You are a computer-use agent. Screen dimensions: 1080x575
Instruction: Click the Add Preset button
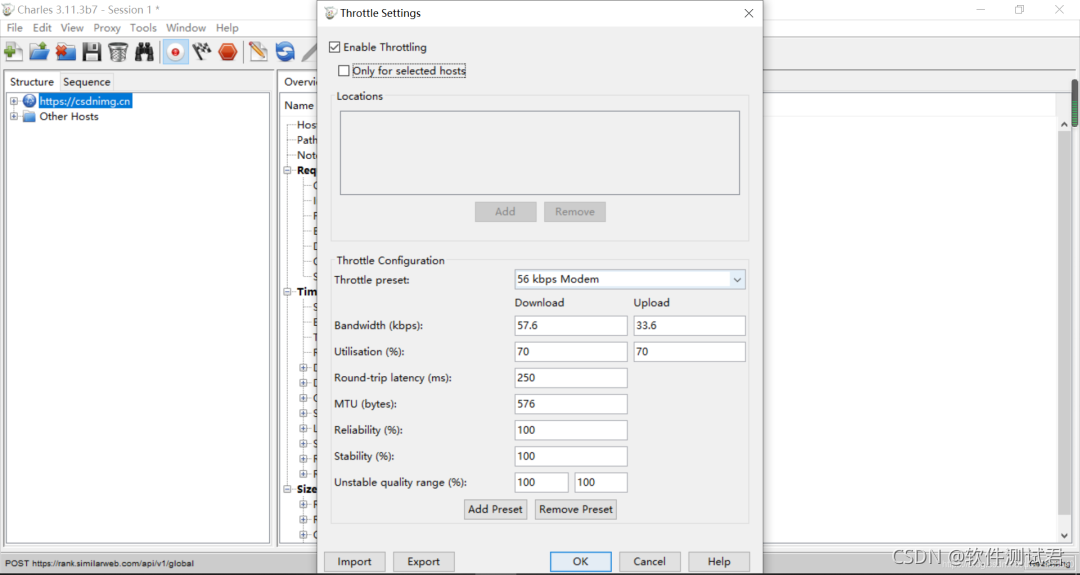[x=495, y=509]
